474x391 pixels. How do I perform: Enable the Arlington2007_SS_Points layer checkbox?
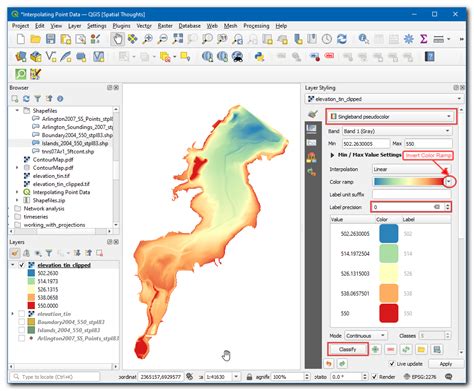pyautogui.click(x=22, y=338)
